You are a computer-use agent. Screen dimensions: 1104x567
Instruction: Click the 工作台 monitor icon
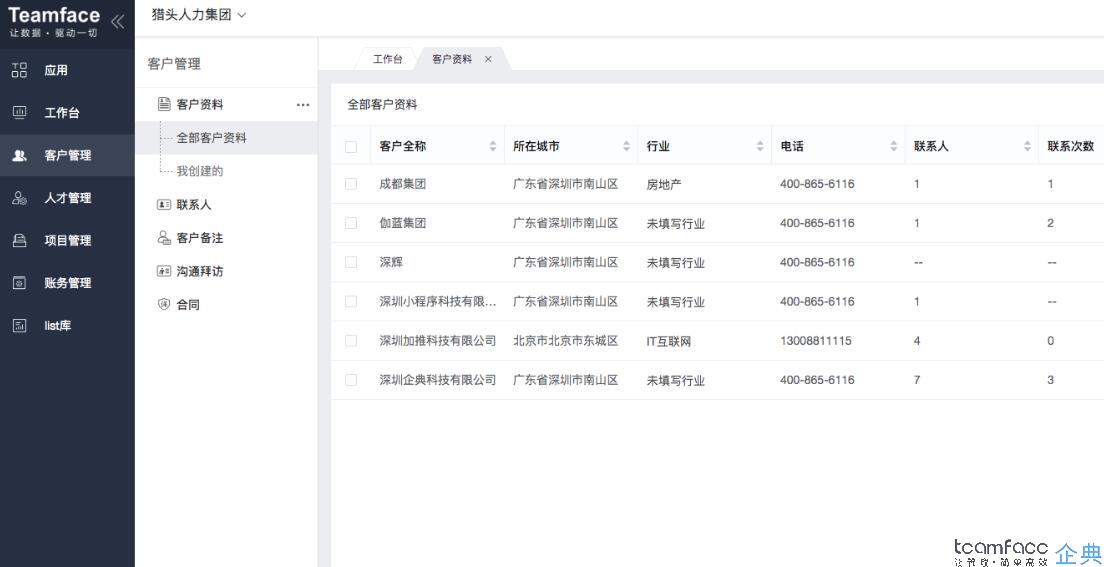point(20,113)
